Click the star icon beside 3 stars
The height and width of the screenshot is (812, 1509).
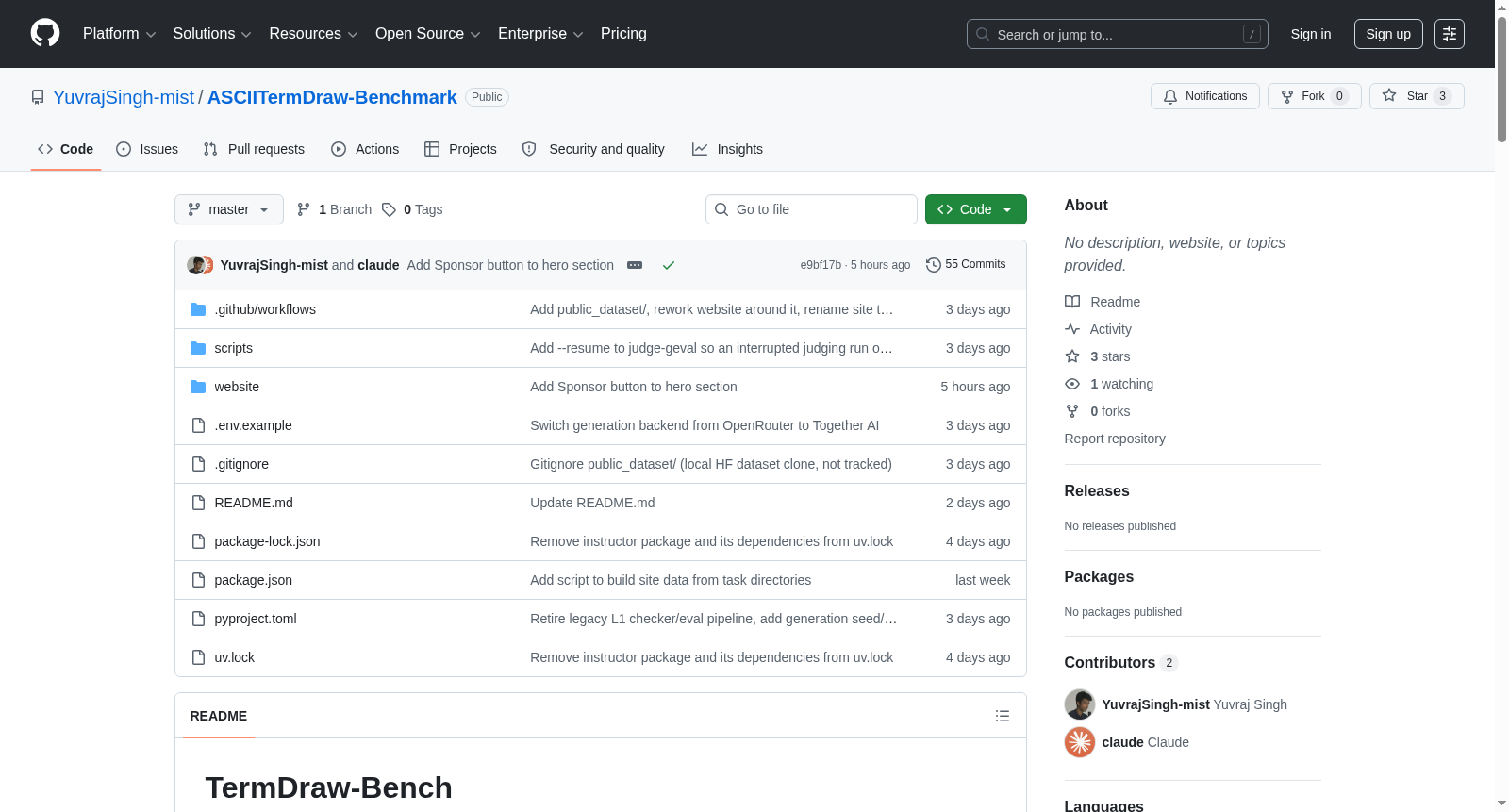(x=1072, y=356)
